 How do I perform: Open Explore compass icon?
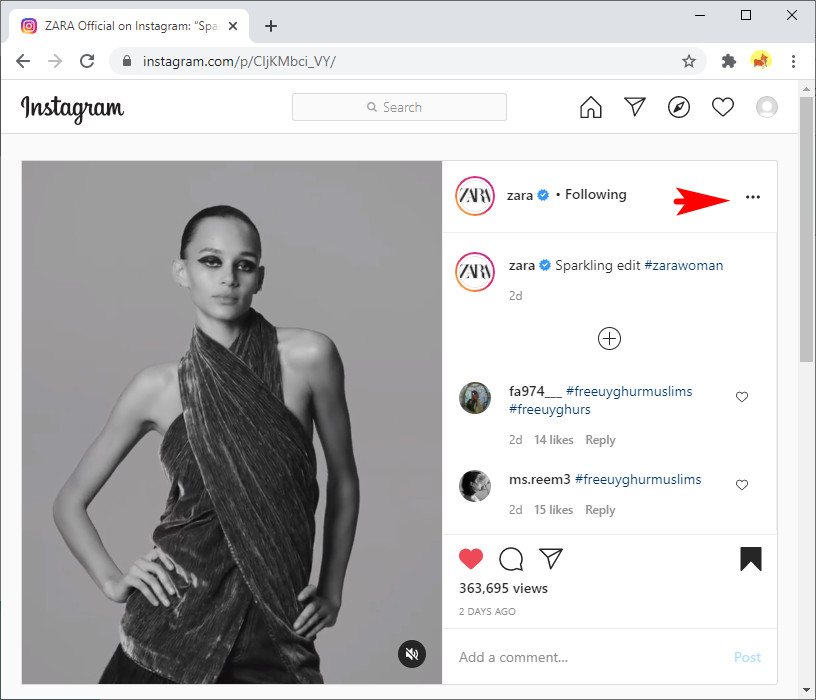[x=679, y=107]
